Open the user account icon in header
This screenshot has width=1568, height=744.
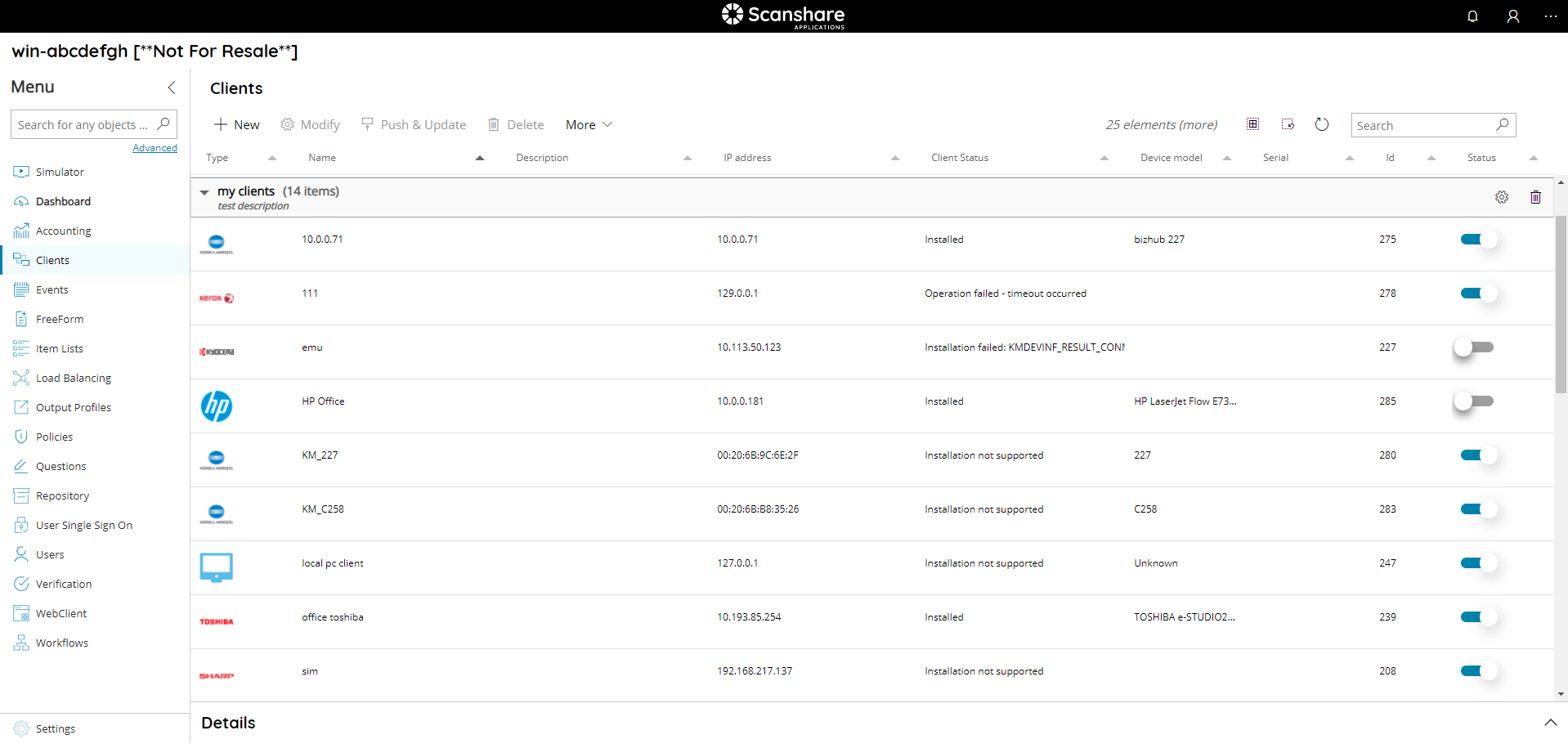pos(1513,16)
